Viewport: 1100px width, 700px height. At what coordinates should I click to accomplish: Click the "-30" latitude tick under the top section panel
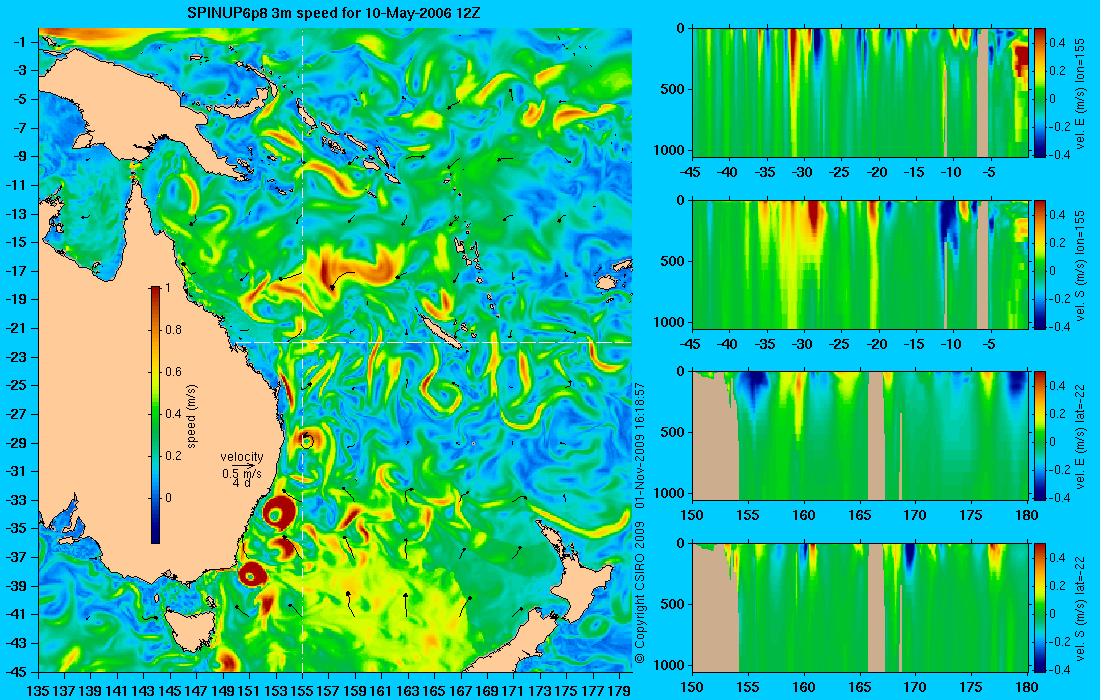pos(803,172)
